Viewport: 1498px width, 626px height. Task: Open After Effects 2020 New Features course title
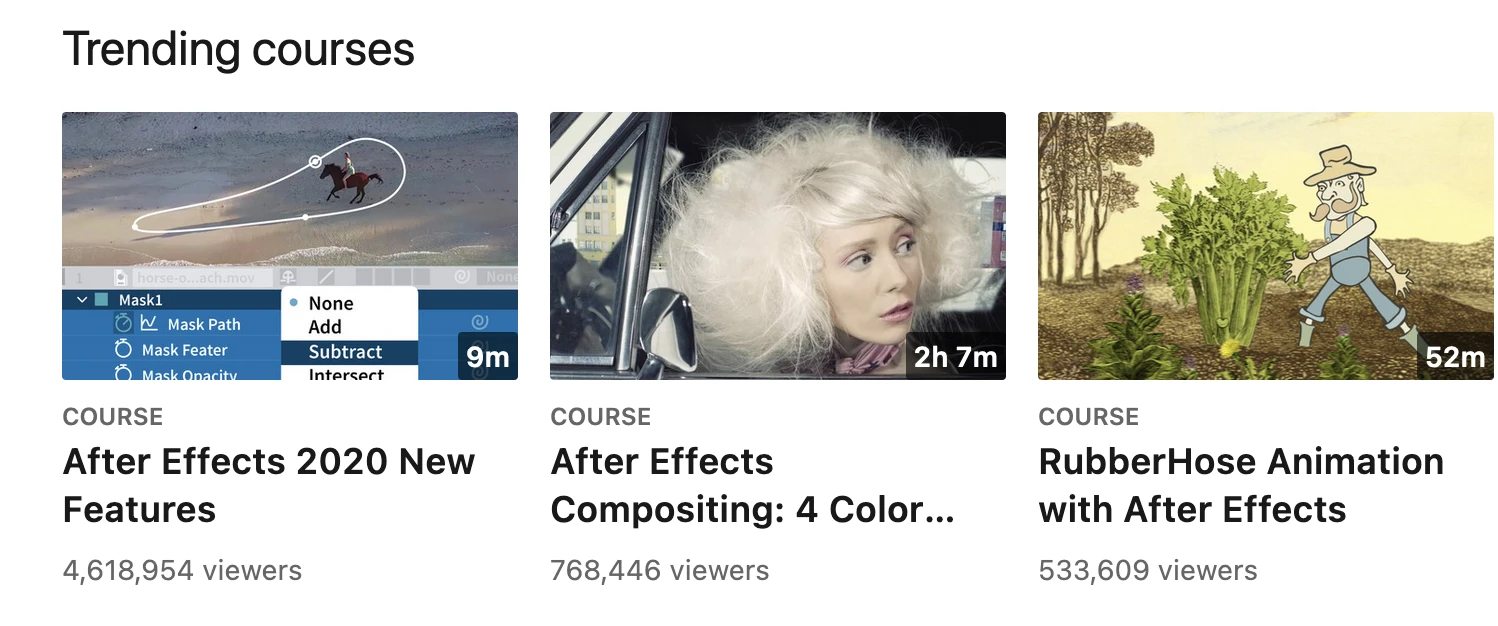coord(269,486)
